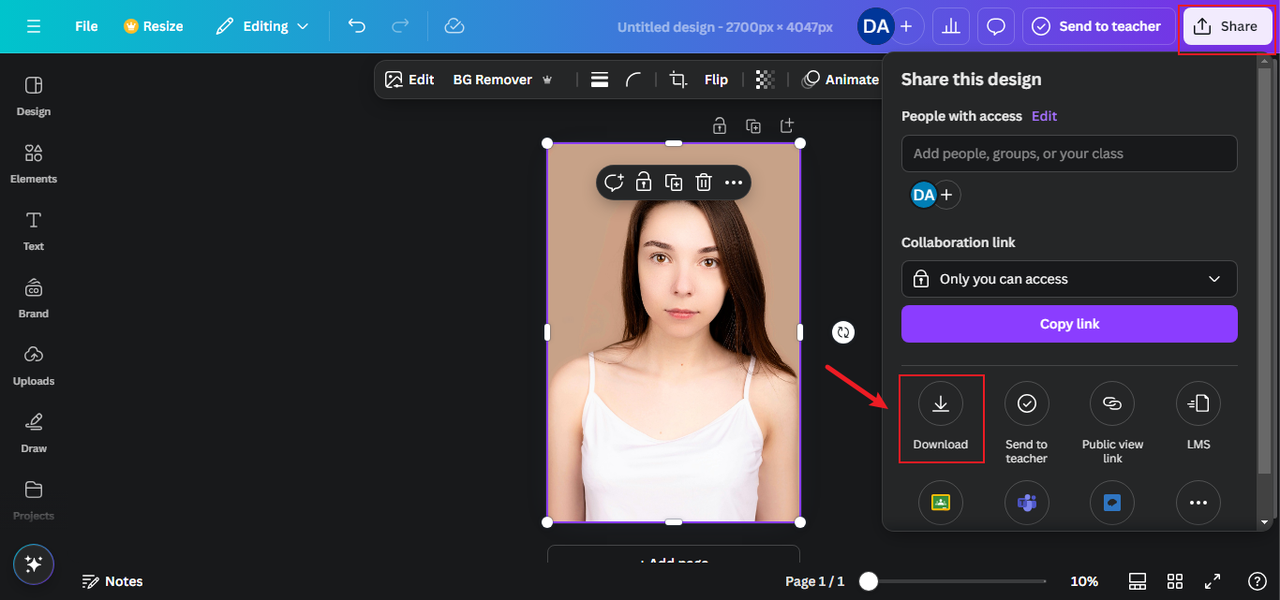
Task: Toggle fullscreen presentation mode
Action: (1212, 581)
